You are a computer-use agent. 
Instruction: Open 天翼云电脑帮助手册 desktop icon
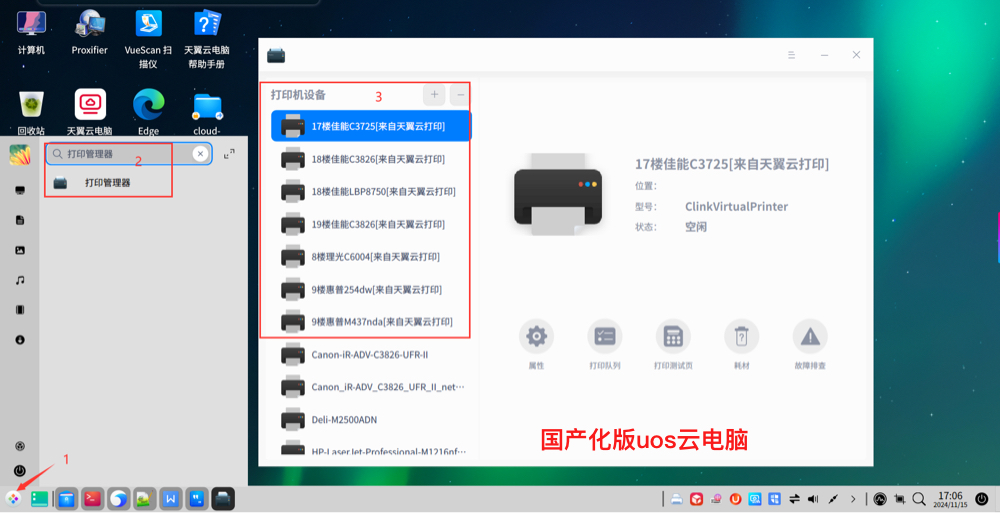pyautogui.click(x=207, y=38)
